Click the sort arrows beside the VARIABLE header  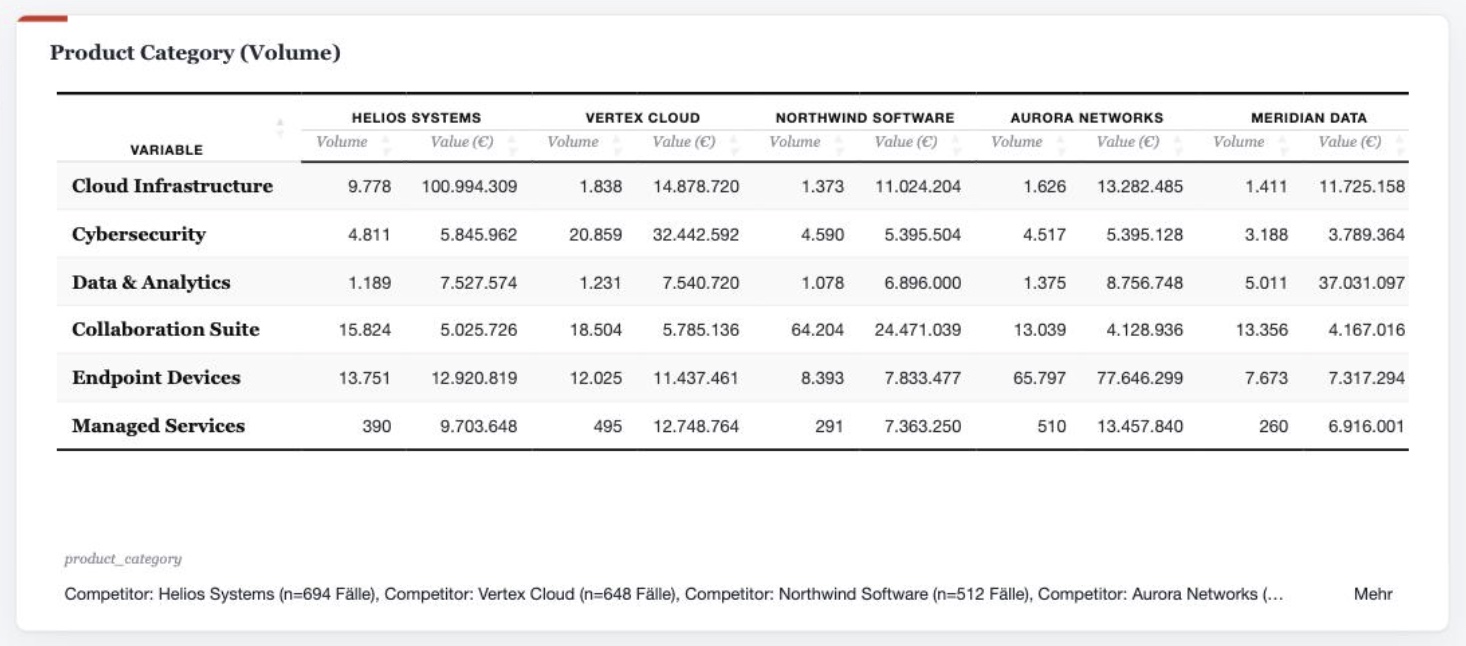coord(280,128)
